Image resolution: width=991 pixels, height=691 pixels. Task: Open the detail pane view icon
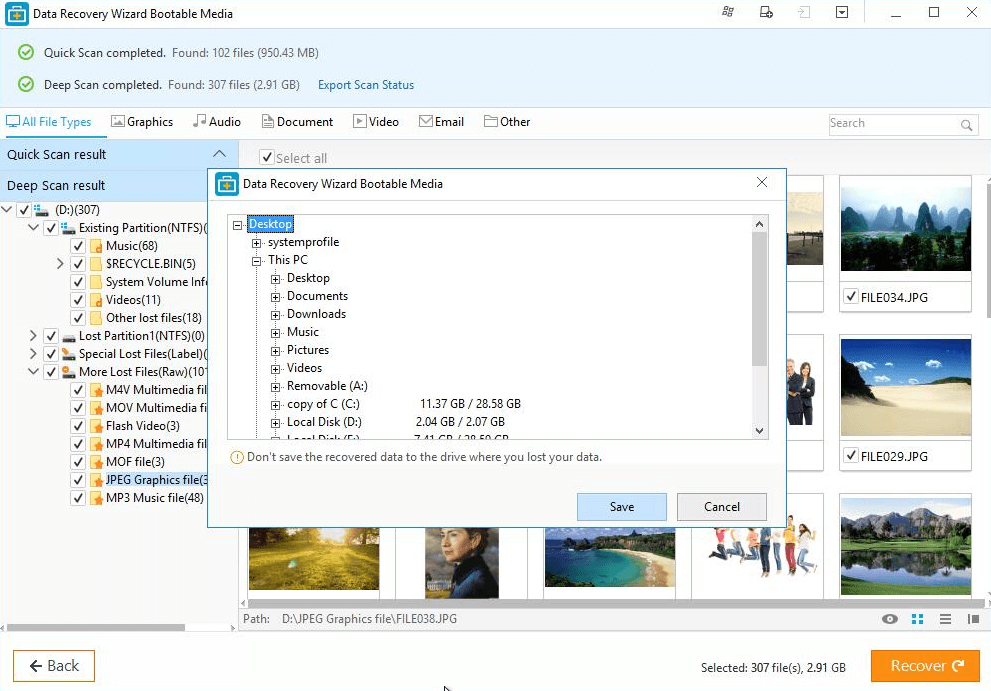[x=973, y=620]
